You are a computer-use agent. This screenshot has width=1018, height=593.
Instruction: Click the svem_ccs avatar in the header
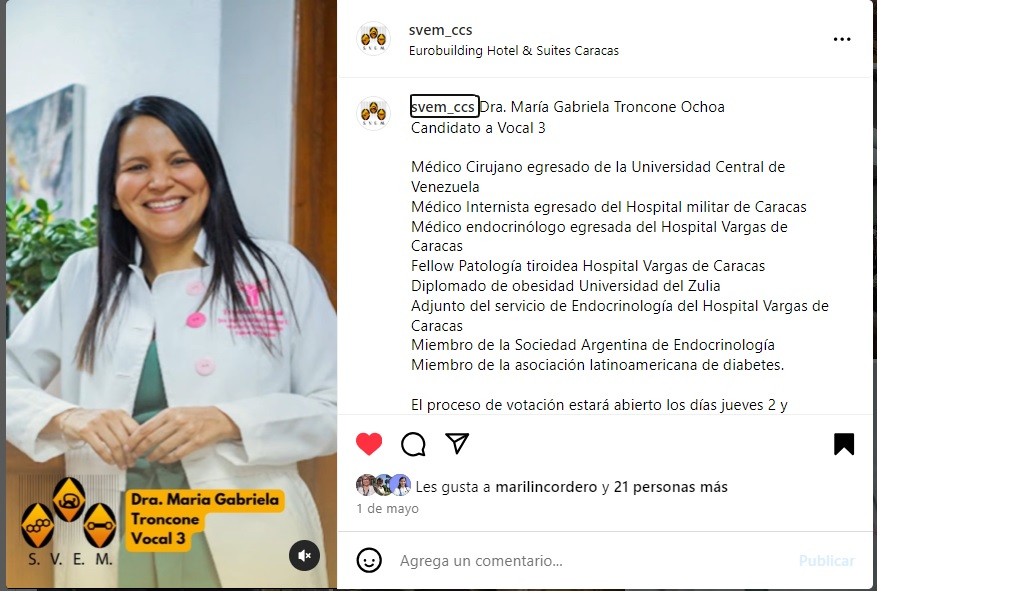click(x=373, y=38)
